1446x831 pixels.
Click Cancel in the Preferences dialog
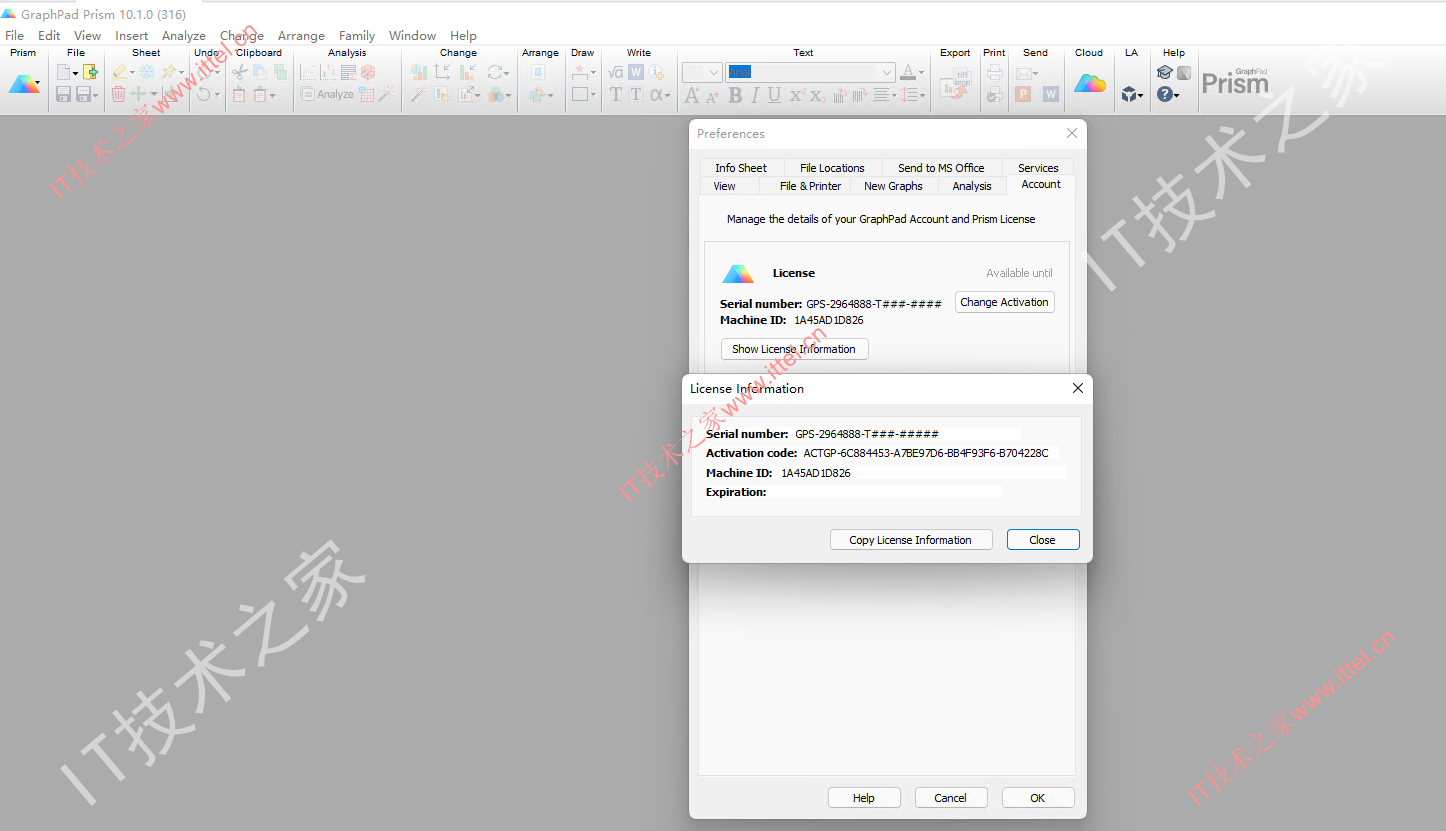950,798
